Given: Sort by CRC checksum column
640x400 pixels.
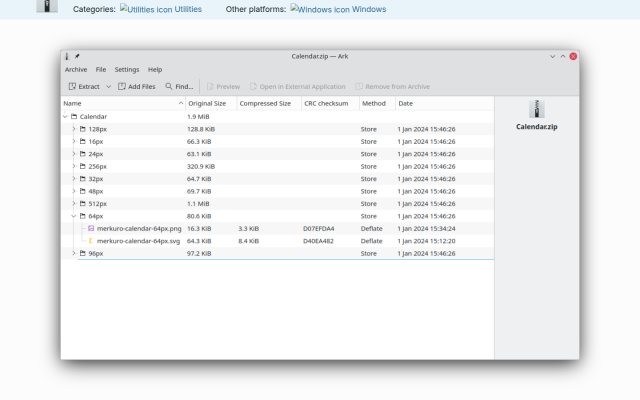Looking at the screenshot, I should pyautogui.click(x=330, y=104).
